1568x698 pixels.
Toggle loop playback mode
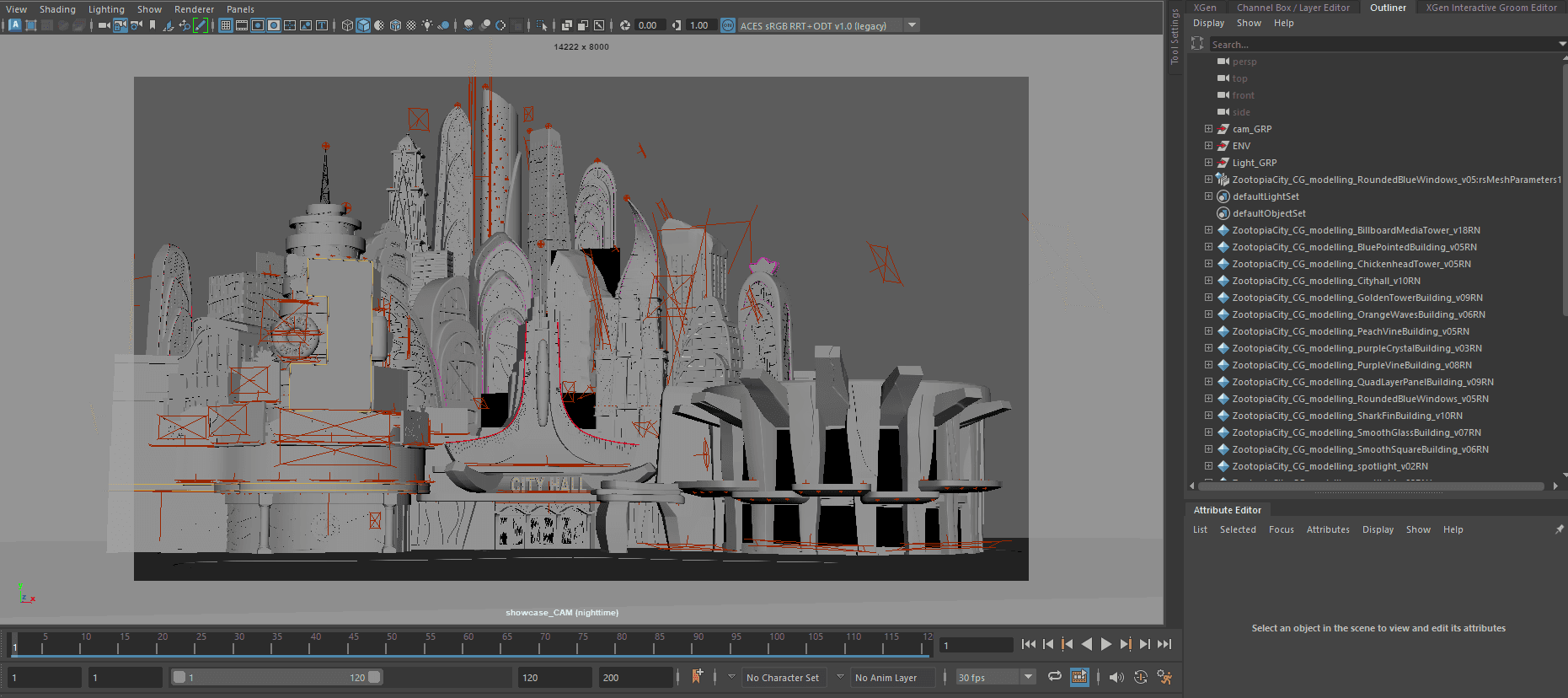coord(1054,677)
